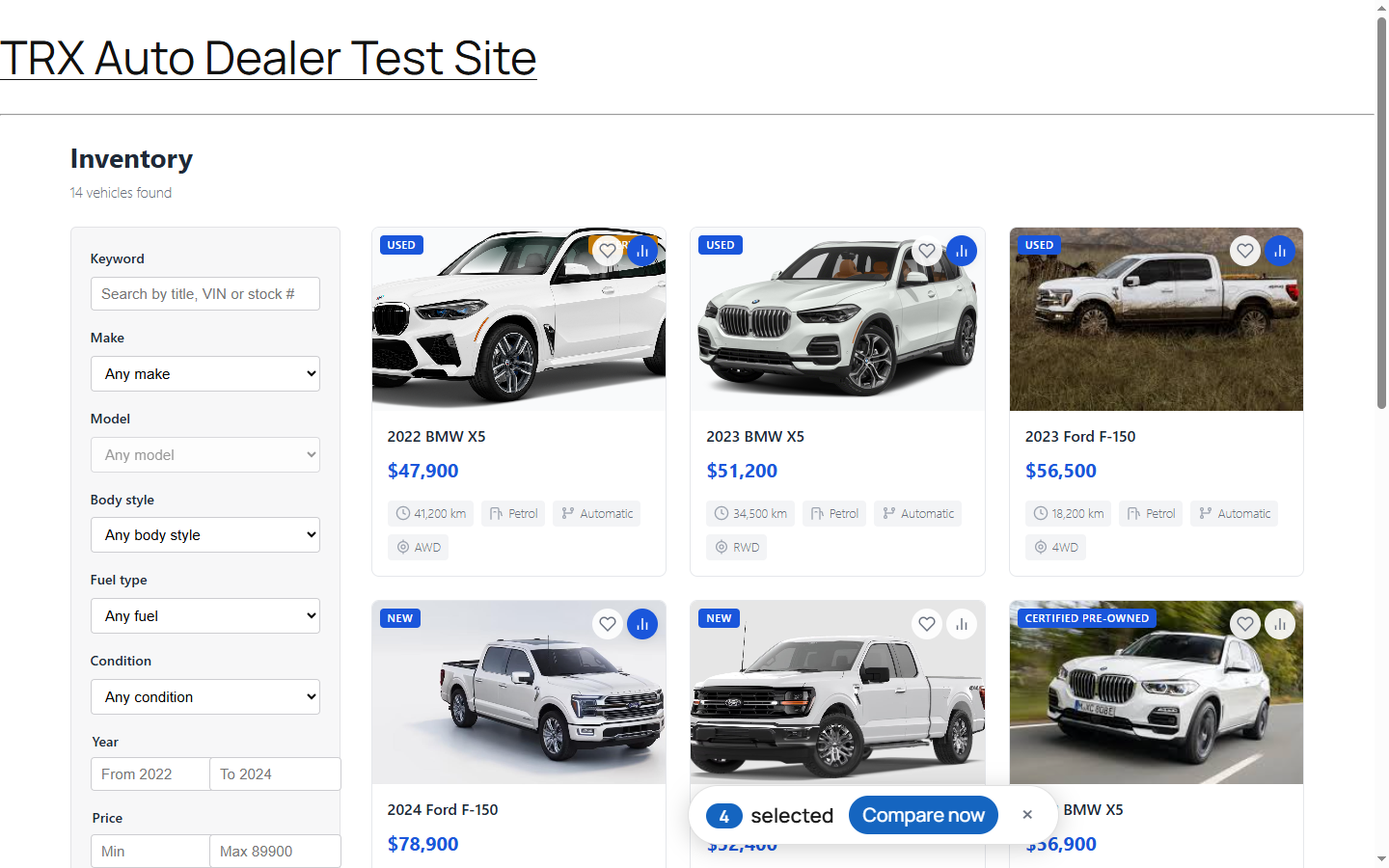Add second NEW Ford truck to compare
Screen dimensions: 1389x868
(962, 624)
